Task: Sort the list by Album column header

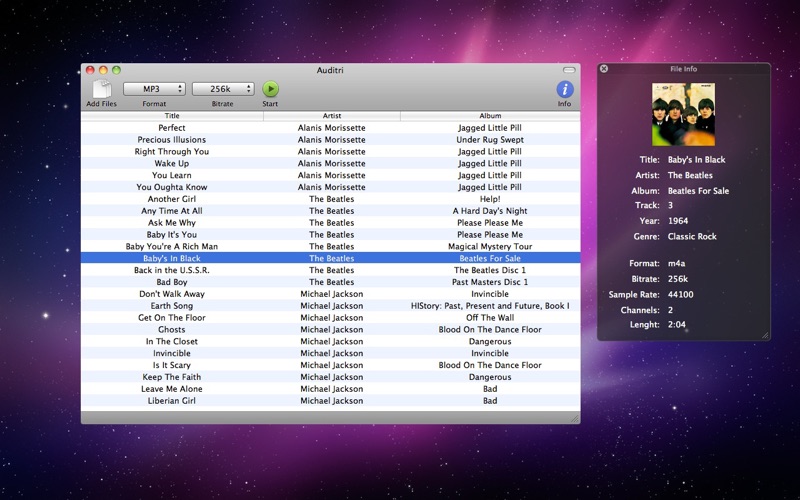Action: (490, 116)
